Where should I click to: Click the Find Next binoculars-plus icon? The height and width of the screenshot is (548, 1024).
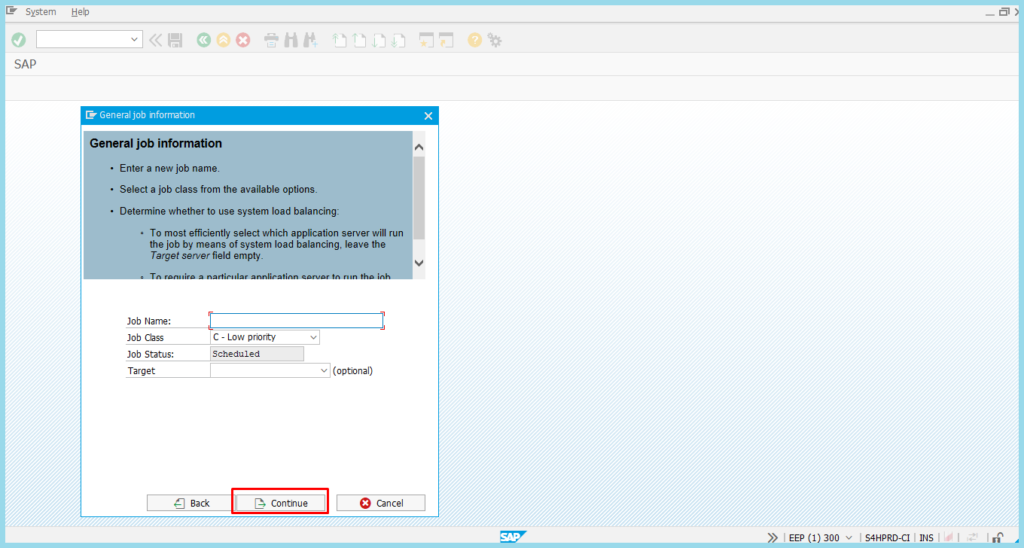(x=310, y=40)
